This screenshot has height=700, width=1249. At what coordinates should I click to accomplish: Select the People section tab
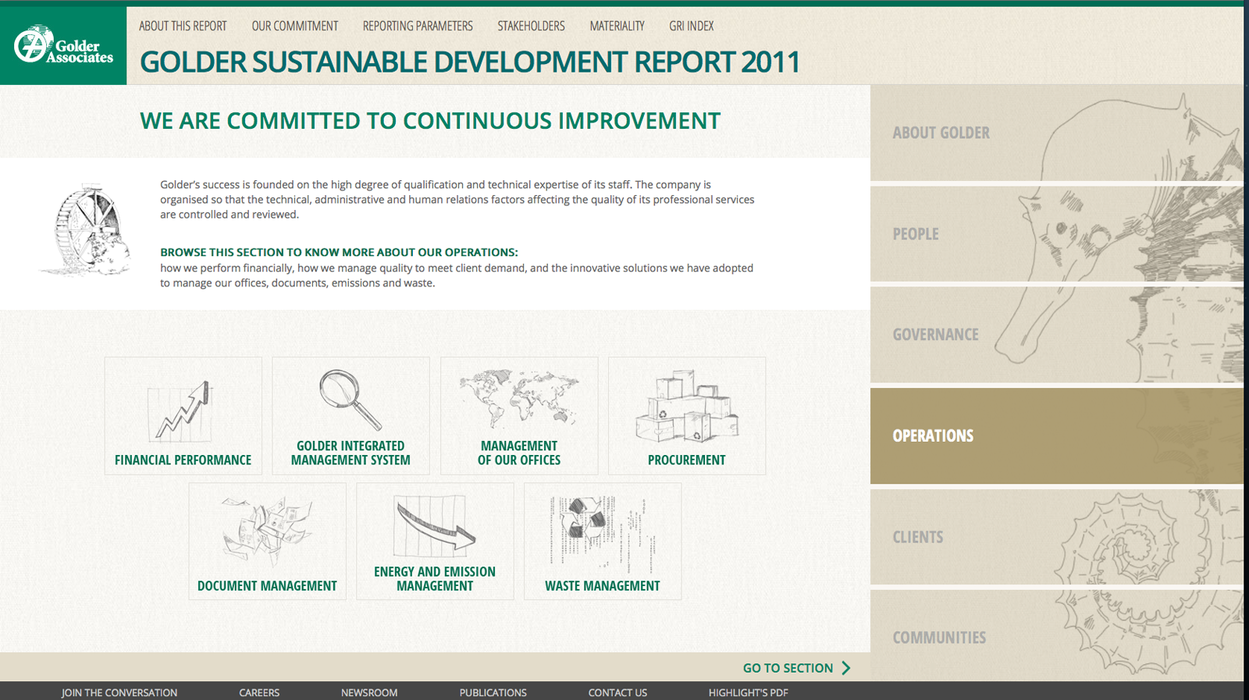(916, 234)
